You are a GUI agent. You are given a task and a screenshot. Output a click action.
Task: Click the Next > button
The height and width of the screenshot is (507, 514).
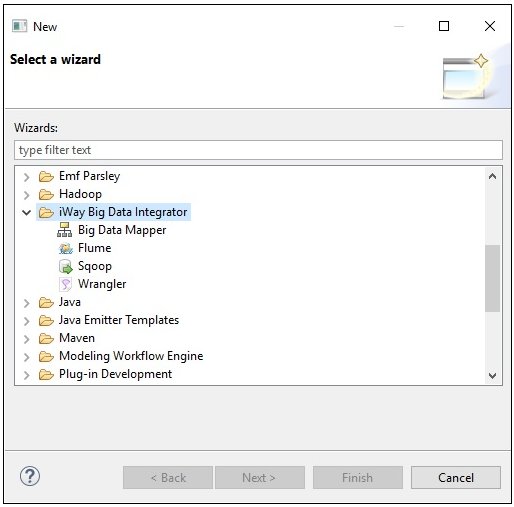pyautogui.click(x=260, y=477)
